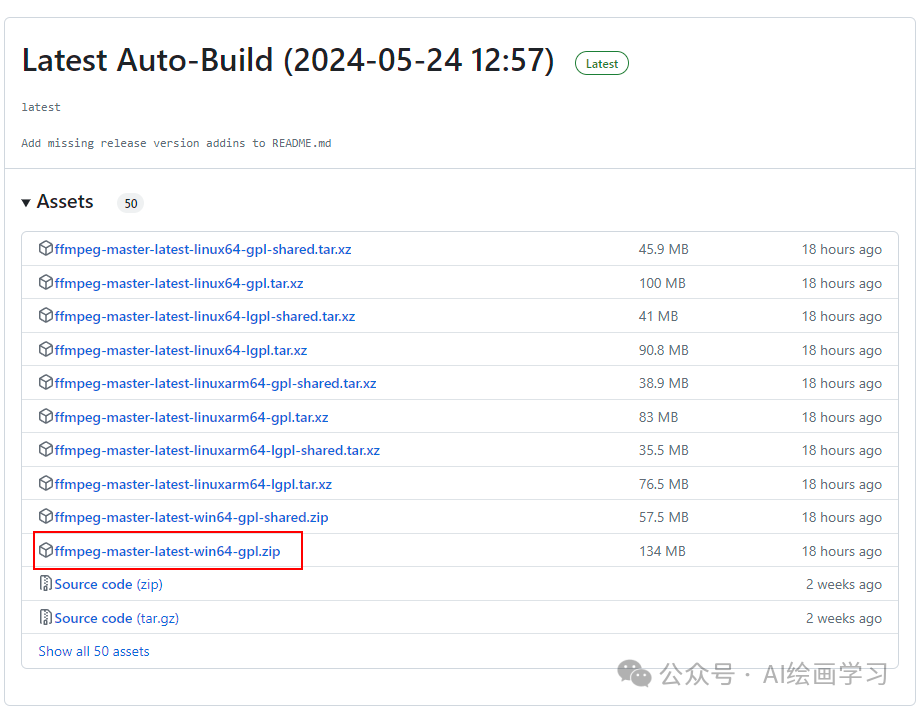Screen dimensions: 918x711
Task: Open the Latest Auto-Build release title
Action: 287,60
